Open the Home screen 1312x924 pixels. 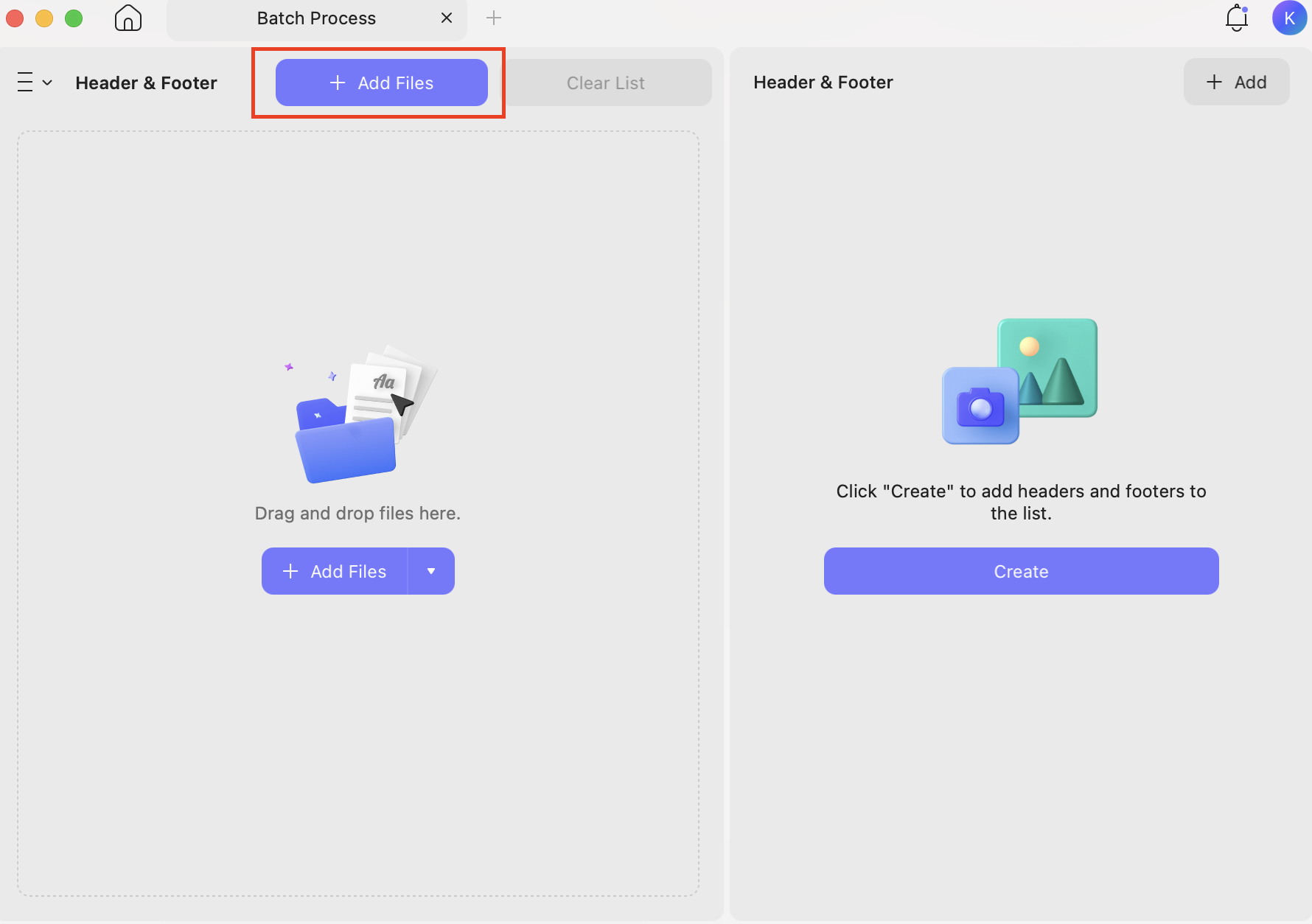point(128,18)
